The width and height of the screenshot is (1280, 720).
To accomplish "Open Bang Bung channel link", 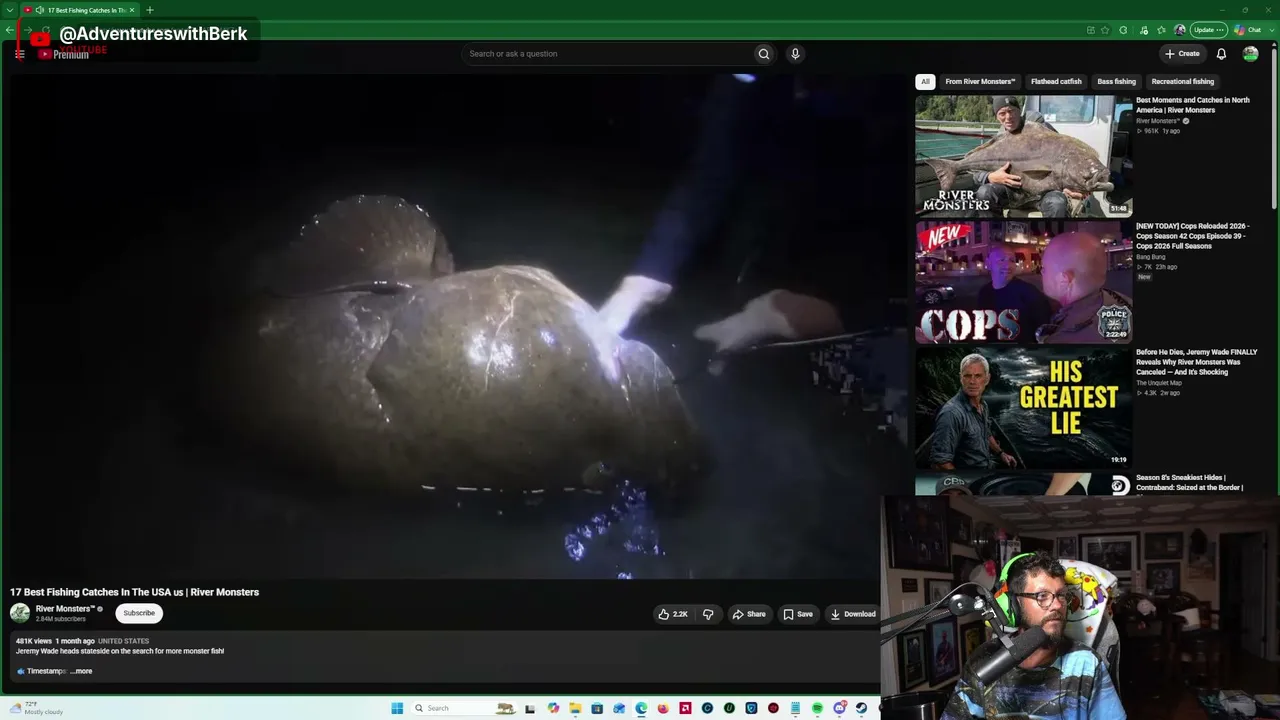I will point(1151,257).
